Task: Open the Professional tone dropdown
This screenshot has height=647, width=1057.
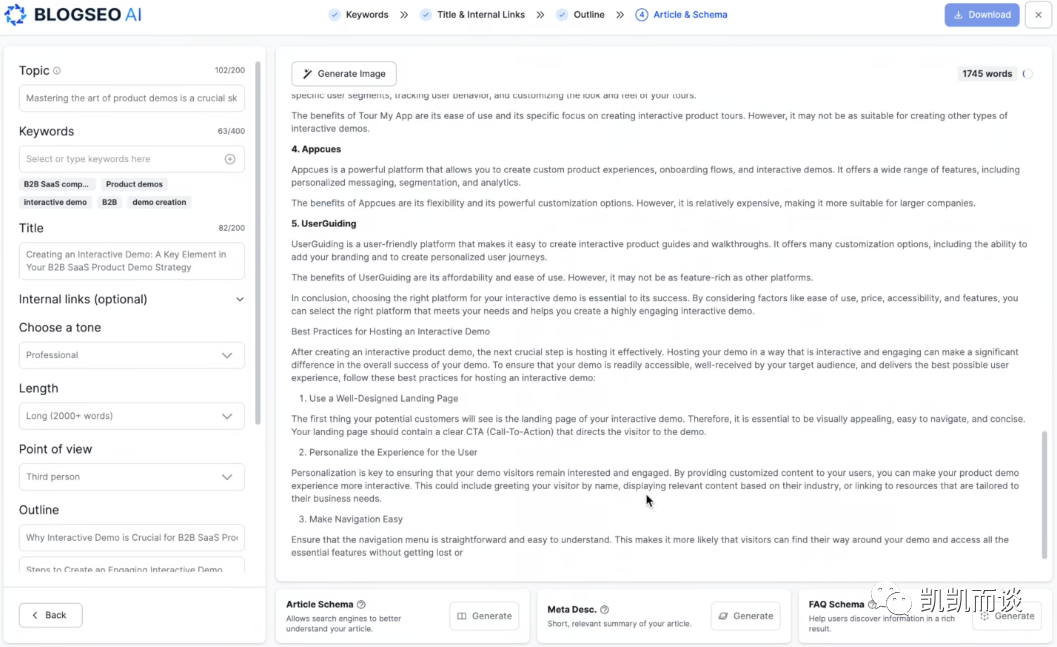Action: point(131,355)
